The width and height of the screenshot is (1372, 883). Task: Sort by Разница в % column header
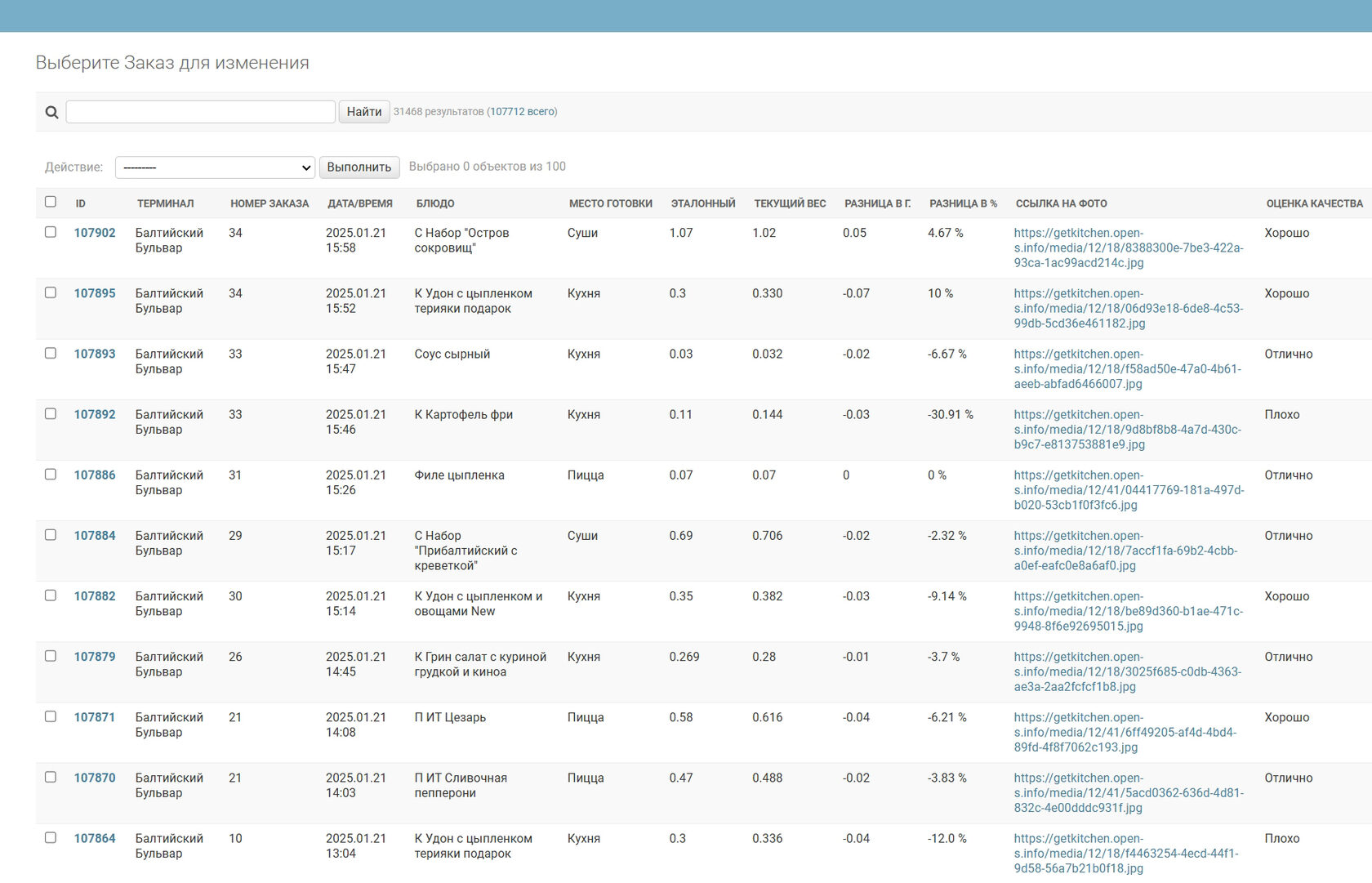click(x=964, y=203)
